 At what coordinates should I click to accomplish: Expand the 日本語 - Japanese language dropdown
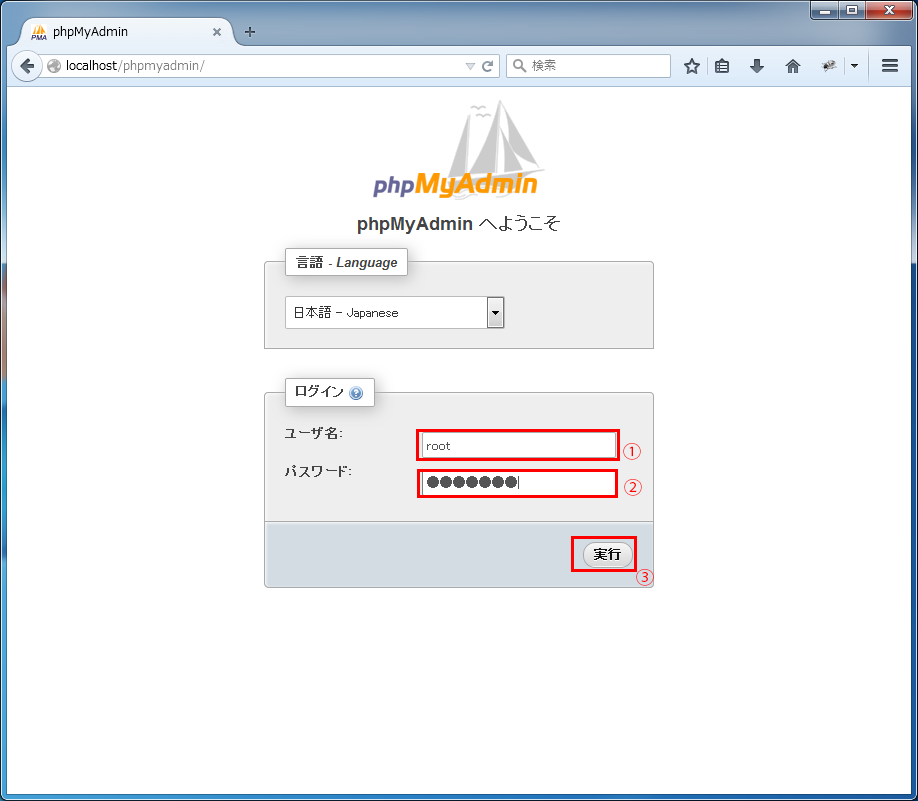click(495, 313)
